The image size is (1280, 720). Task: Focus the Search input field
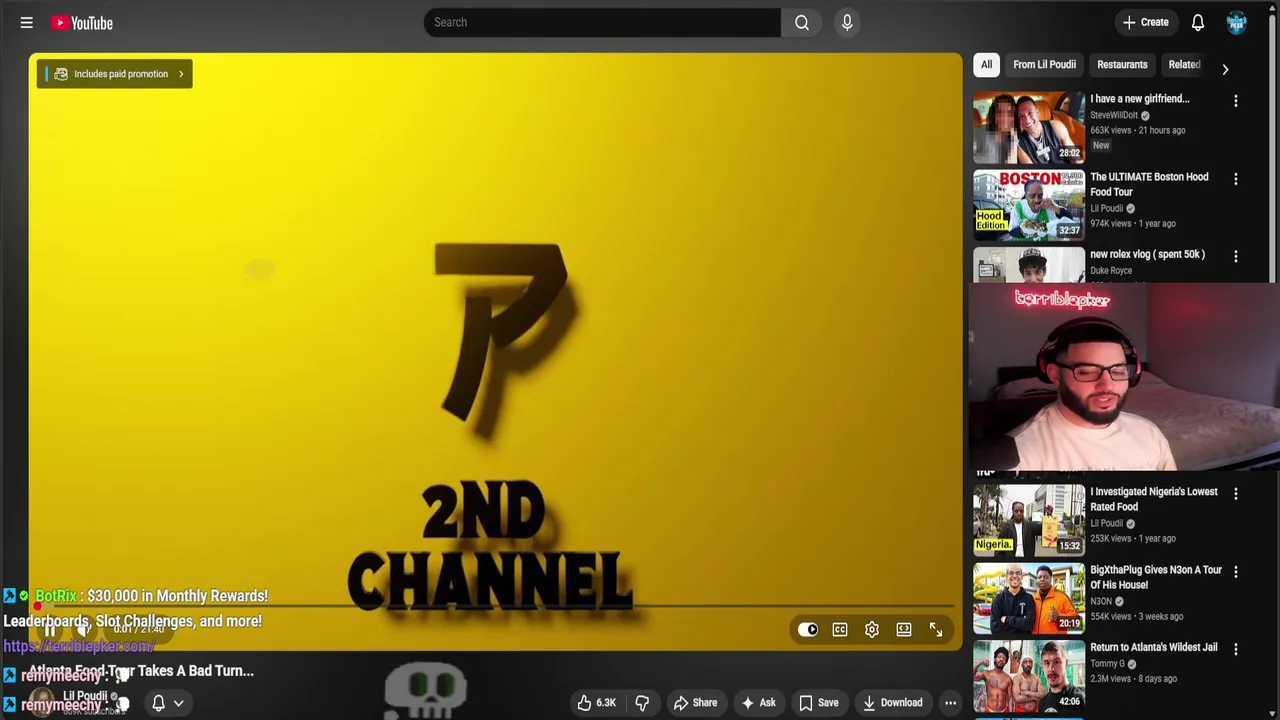point(602,22)
